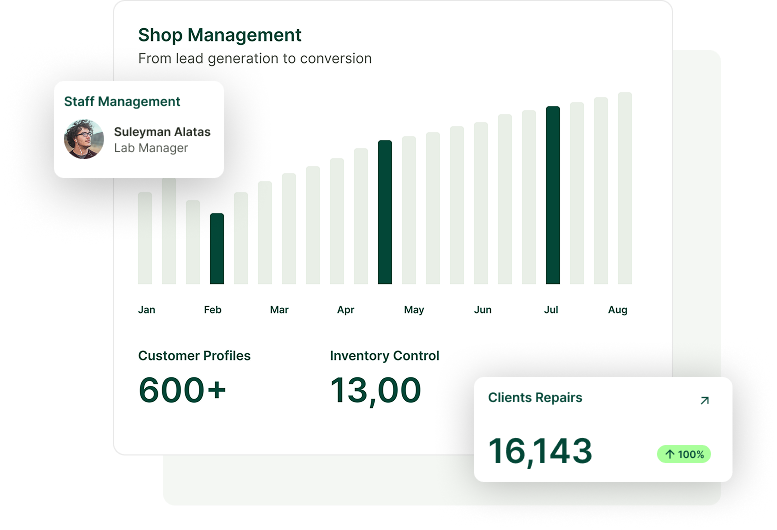Click the dark green February bar
The image size is (777, 530).
(217, 248)
